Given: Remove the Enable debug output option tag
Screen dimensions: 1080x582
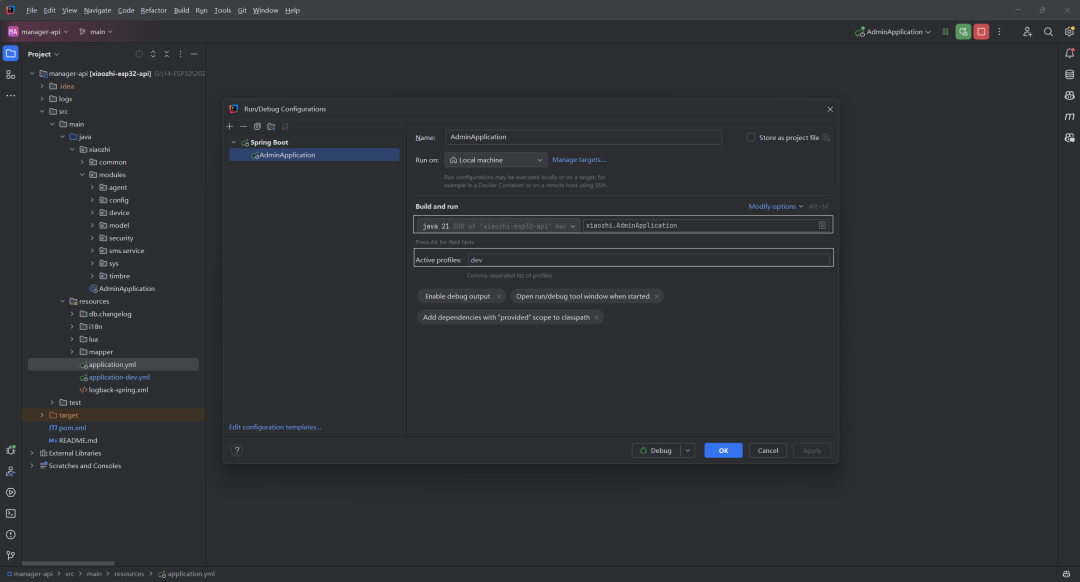Looking at the screenshot, I should pyautogui.click(x=499, y=297).
